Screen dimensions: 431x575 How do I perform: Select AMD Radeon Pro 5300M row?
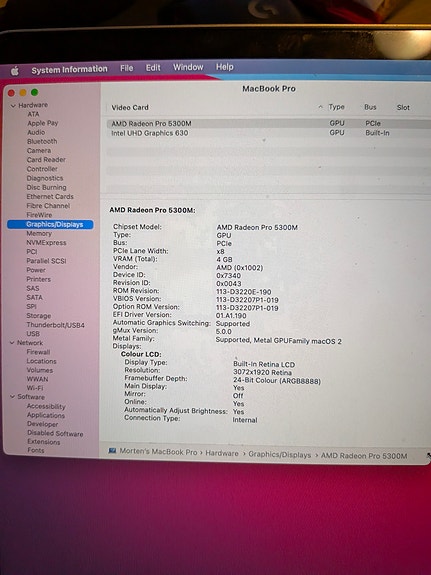269,124
